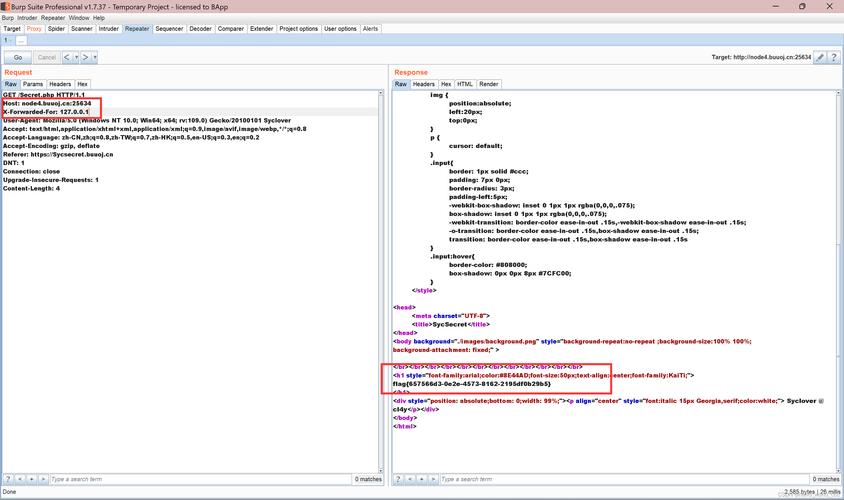Click the Host: node4.buuoj.cn header line

(47, 103)
